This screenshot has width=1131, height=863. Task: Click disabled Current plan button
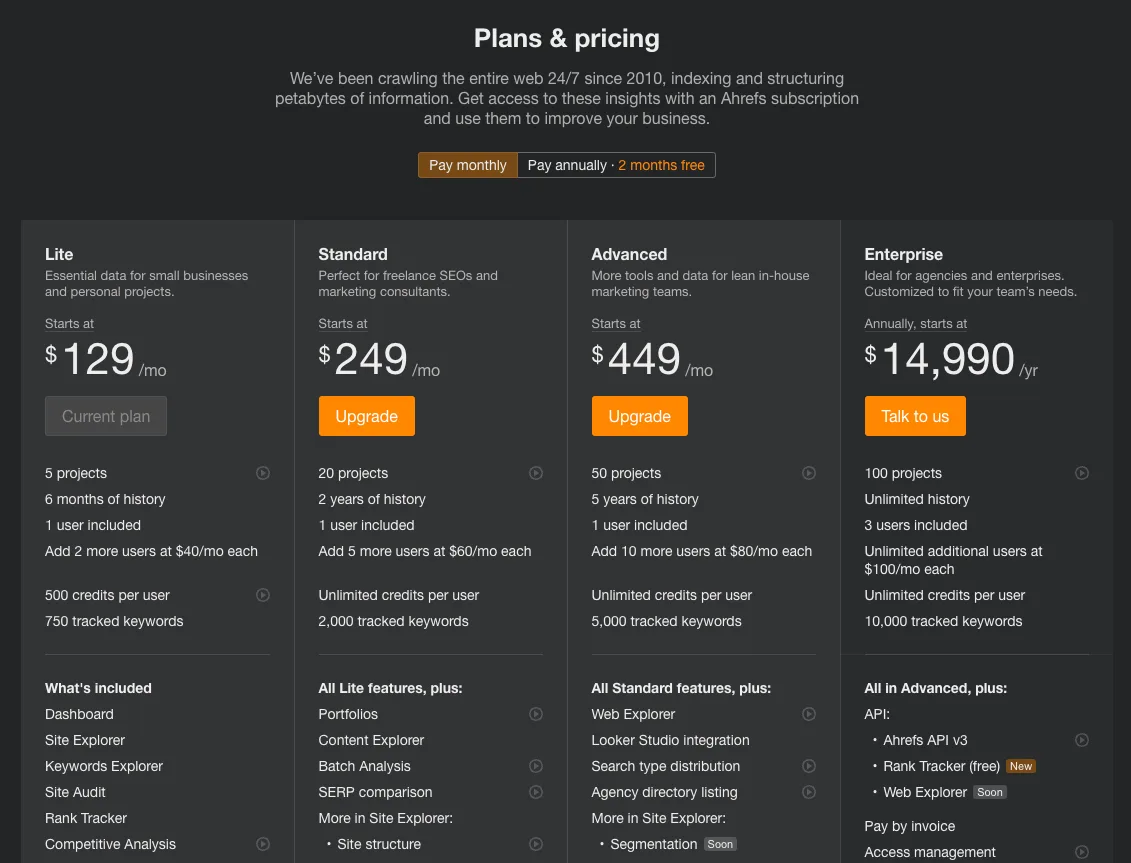tap(106, 416)
